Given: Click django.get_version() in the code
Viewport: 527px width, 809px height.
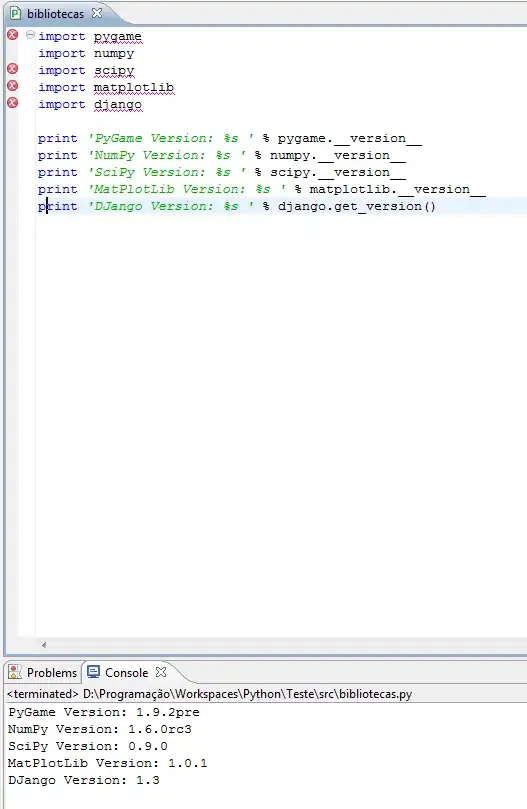Looking at the screenshot, I should pyautogui.click(x=357, y=207).
